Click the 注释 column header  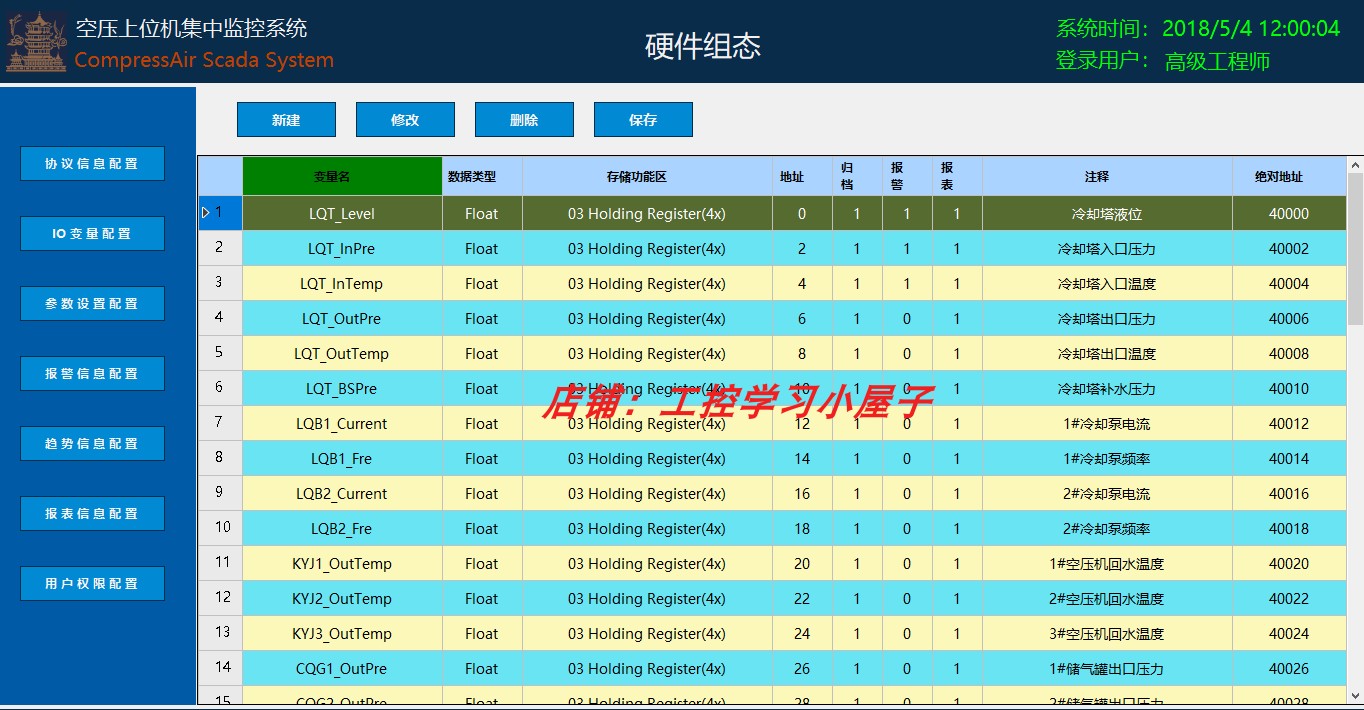point(1107,176)
